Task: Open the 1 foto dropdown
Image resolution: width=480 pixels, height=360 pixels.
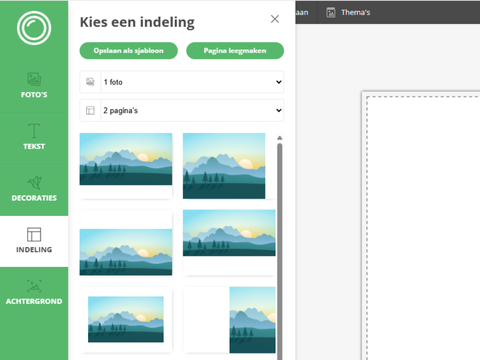Action: [182, 82]
